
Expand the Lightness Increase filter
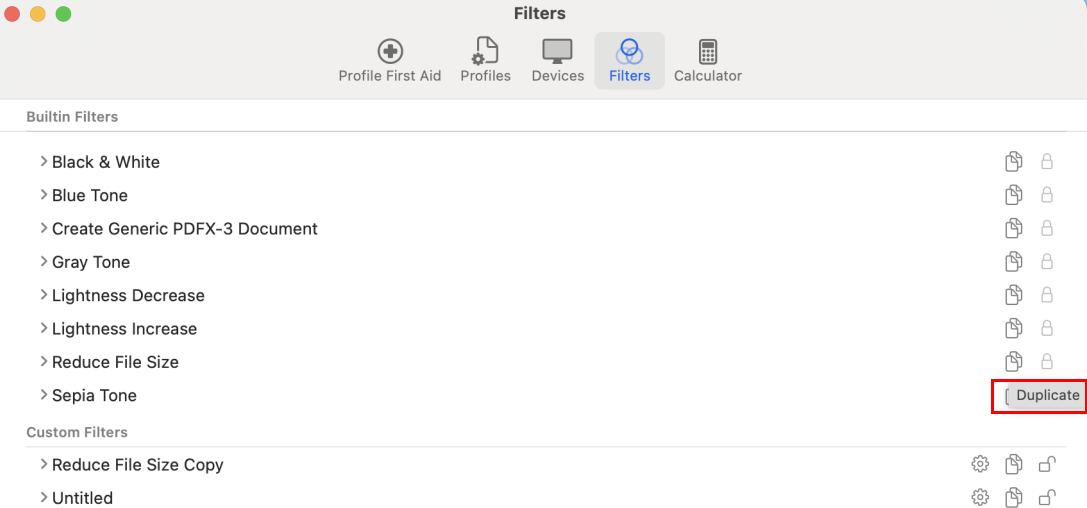(x=44, y=328)
